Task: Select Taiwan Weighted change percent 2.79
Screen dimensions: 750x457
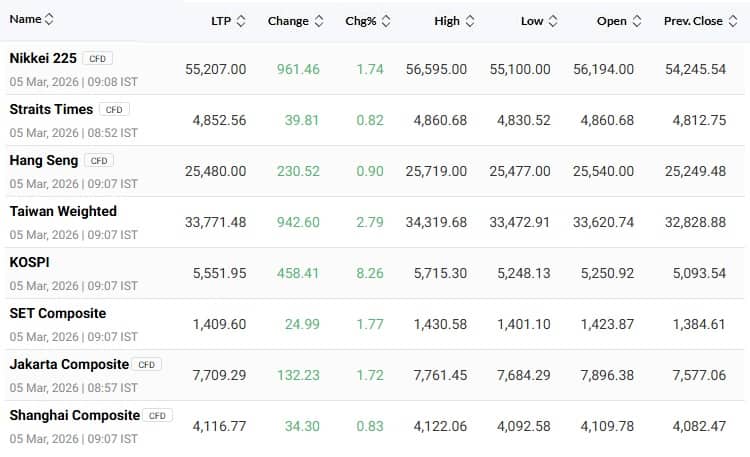Action: click(x=370, y=223)
